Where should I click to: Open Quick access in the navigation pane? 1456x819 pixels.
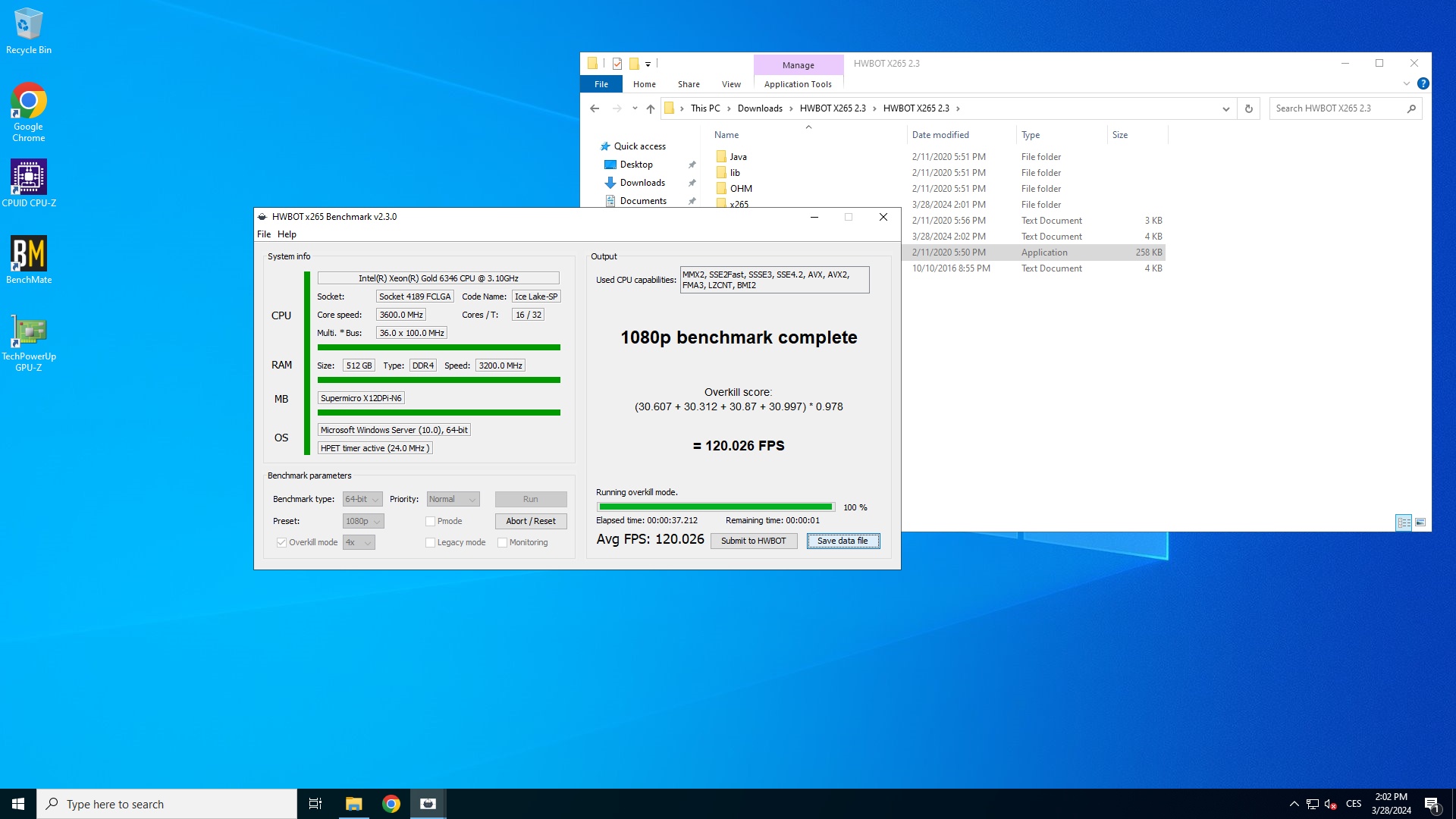click(640, 146)
